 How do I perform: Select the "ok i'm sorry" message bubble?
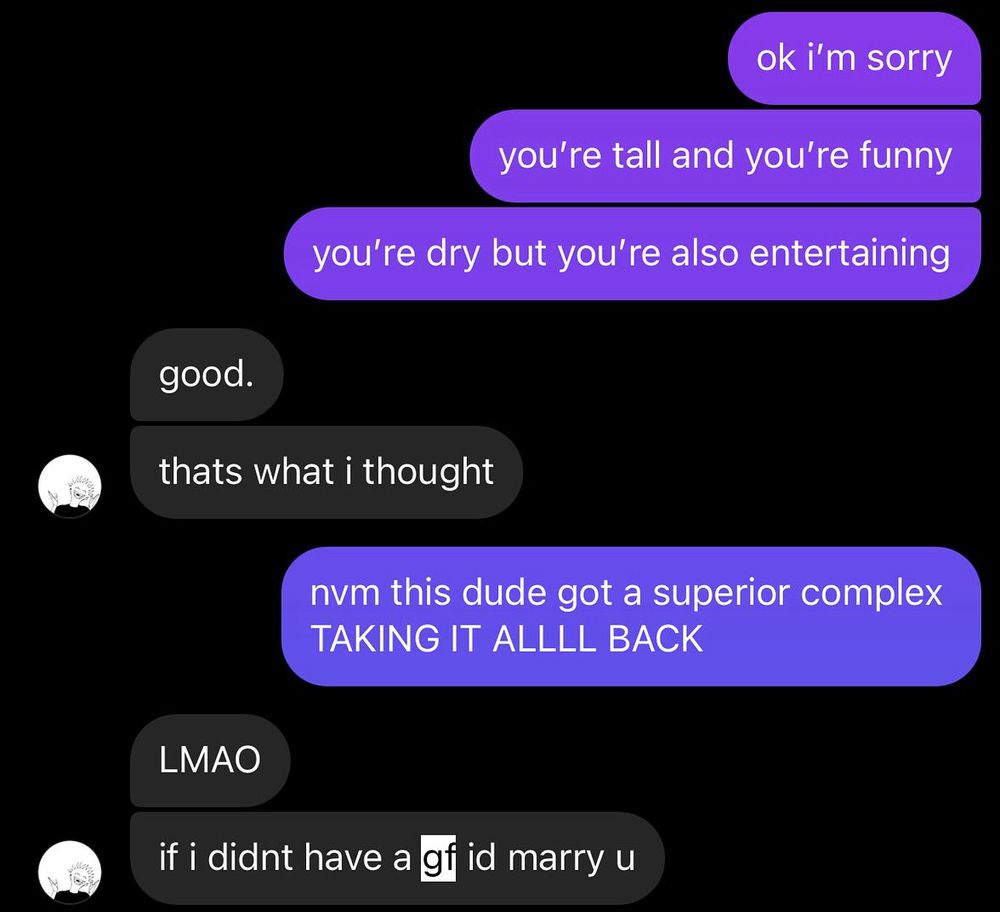[x=854, y=58]
